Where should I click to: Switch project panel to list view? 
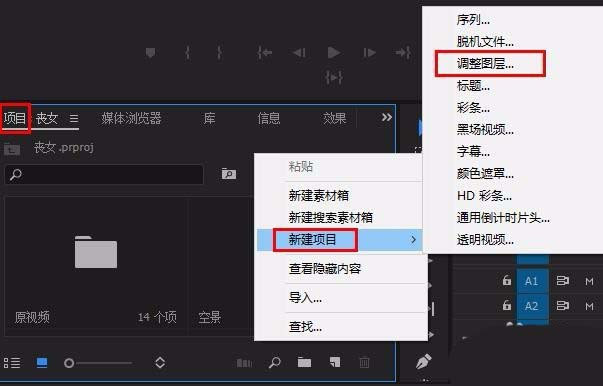tap(12, 363)
